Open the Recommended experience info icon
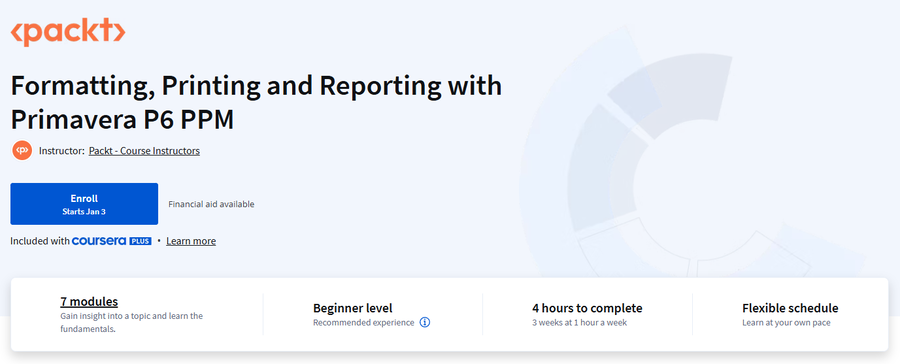The width and height of the screenshot is (900, 364). [425, 323]
